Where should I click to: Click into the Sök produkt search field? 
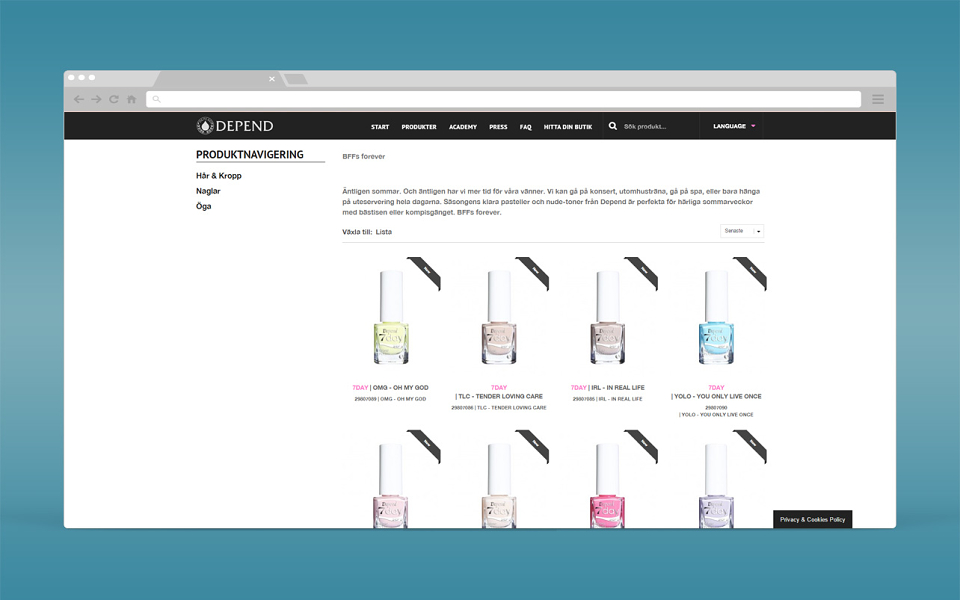pyautogui.click(x=656, y=126)
